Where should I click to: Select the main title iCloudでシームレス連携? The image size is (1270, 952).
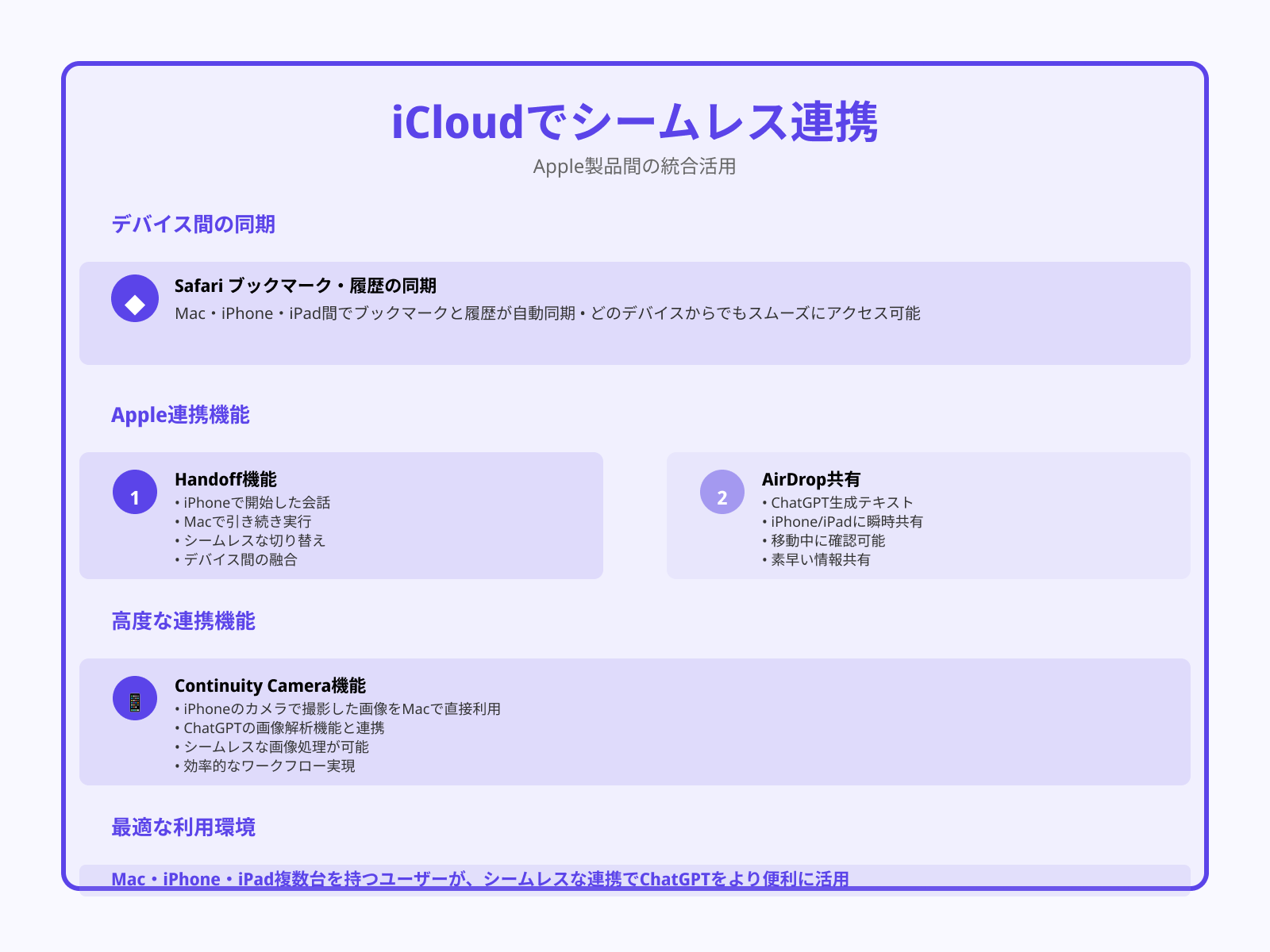[x=634, y=122]
